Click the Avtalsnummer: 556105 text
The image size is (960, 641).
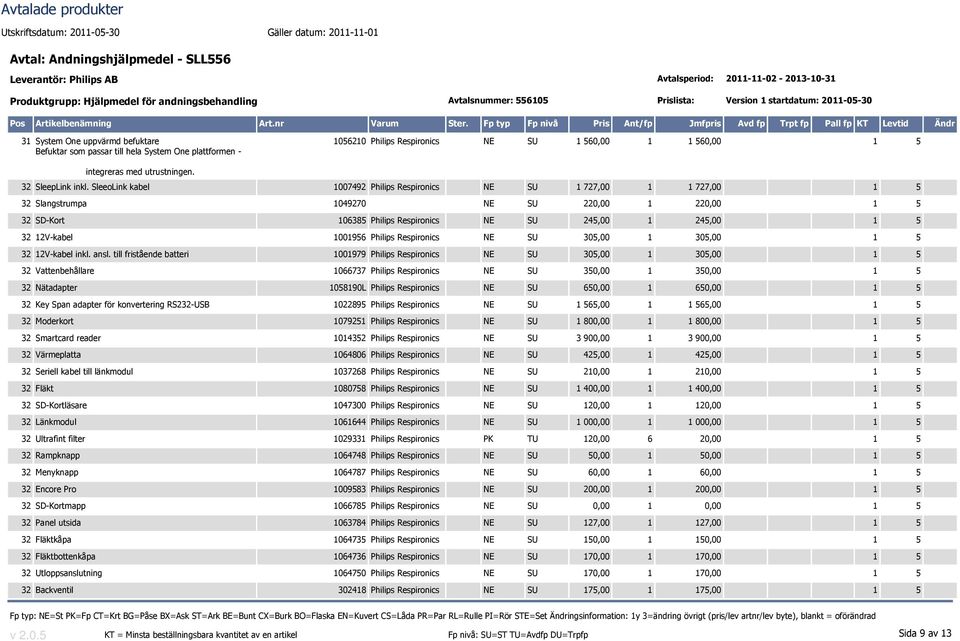498,100
